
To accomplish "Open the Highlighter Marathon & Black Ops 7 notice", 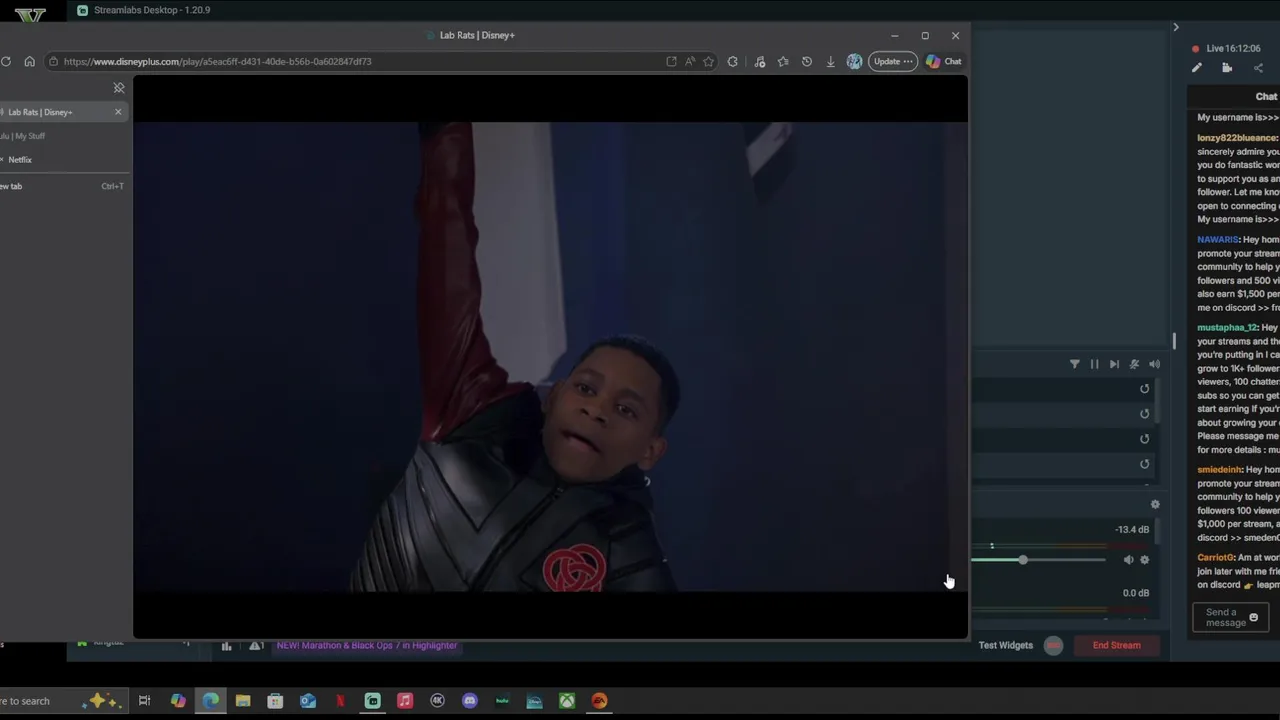I will pyautogui.click(x=367, y=645).
